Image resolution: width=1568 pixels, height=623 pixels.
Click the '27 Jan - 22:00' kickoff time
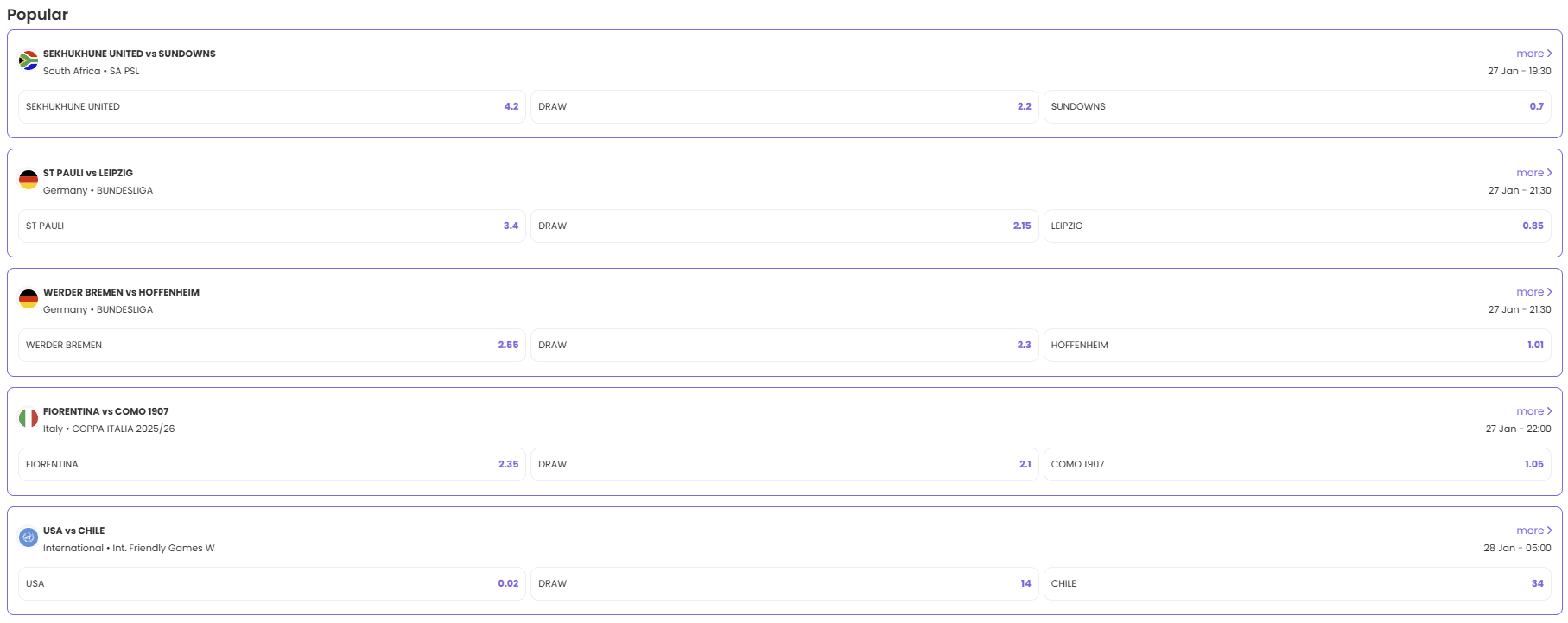coord(1519,429)
